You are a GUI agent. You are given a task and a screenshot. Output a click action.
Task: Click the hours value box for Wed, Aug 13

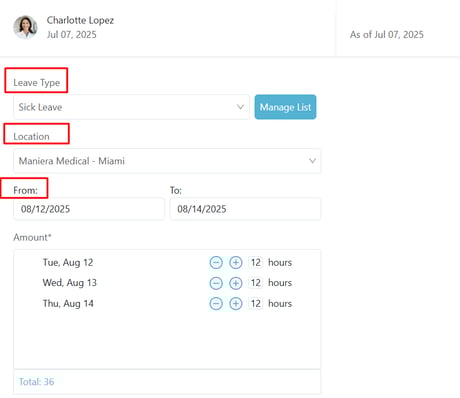pyautogui.click(x=256, y=283)
